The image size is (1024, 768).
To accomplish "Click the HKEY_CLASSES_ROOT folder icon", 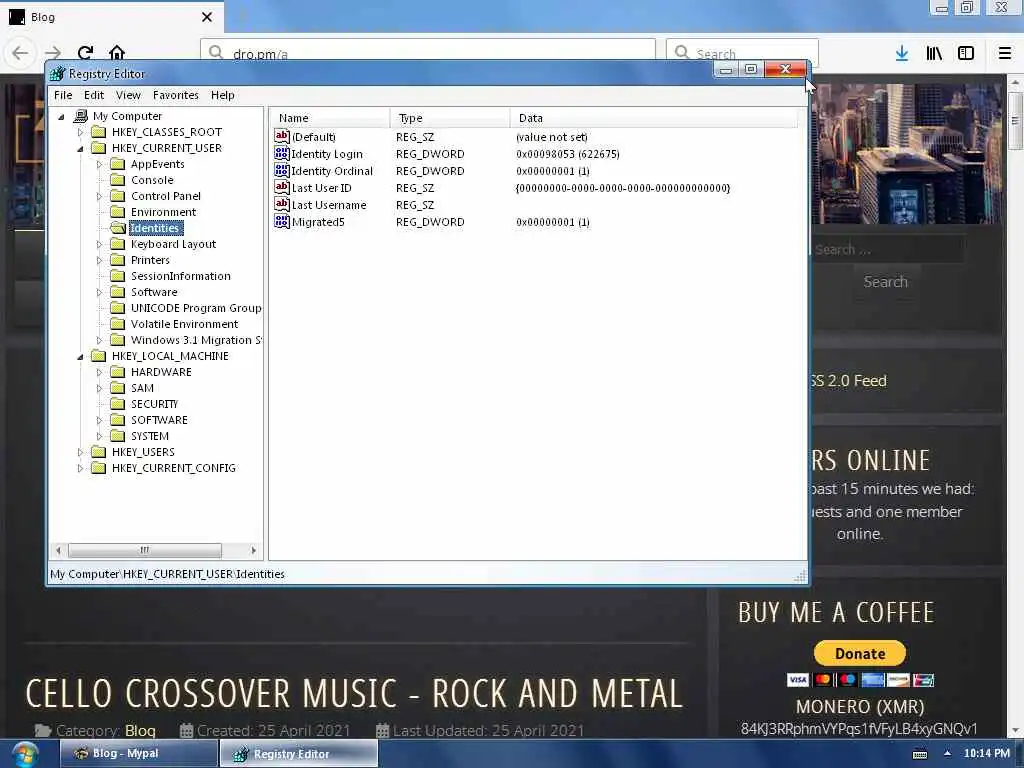I will tap(99, 132).
